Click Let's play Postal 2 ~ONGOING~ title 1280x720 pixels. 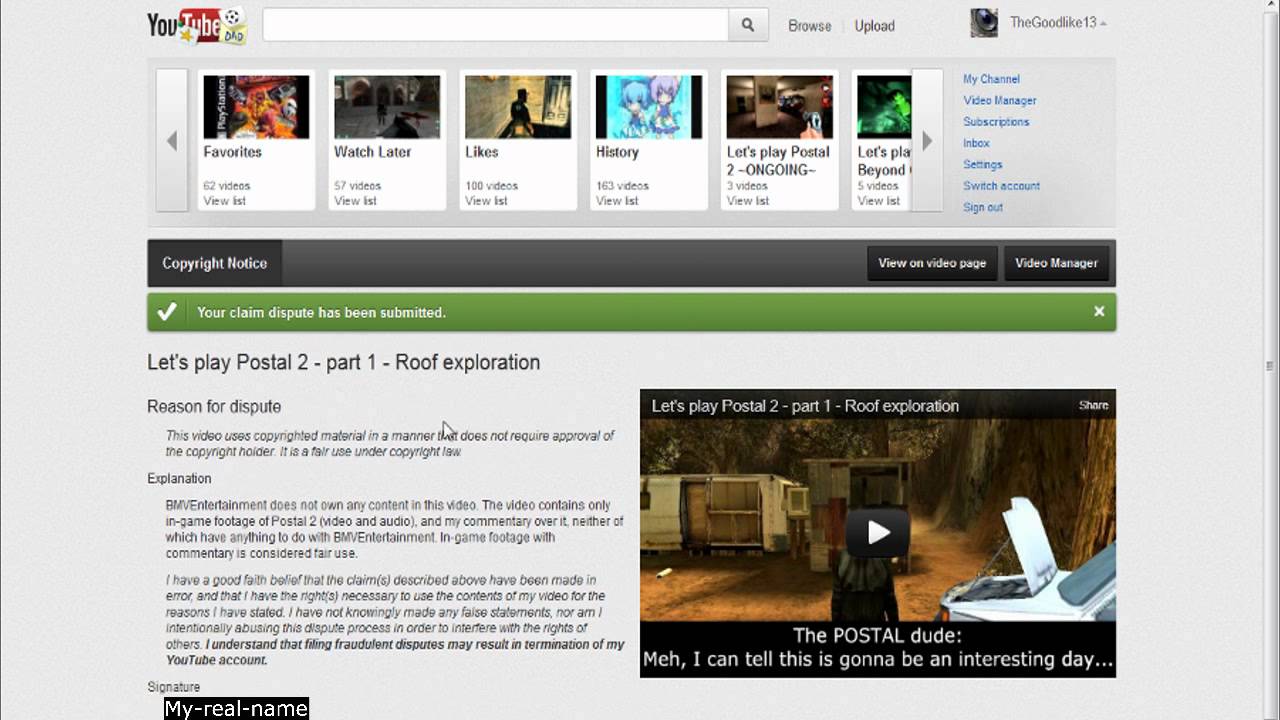pyautogui.click(x=778, y=161)
